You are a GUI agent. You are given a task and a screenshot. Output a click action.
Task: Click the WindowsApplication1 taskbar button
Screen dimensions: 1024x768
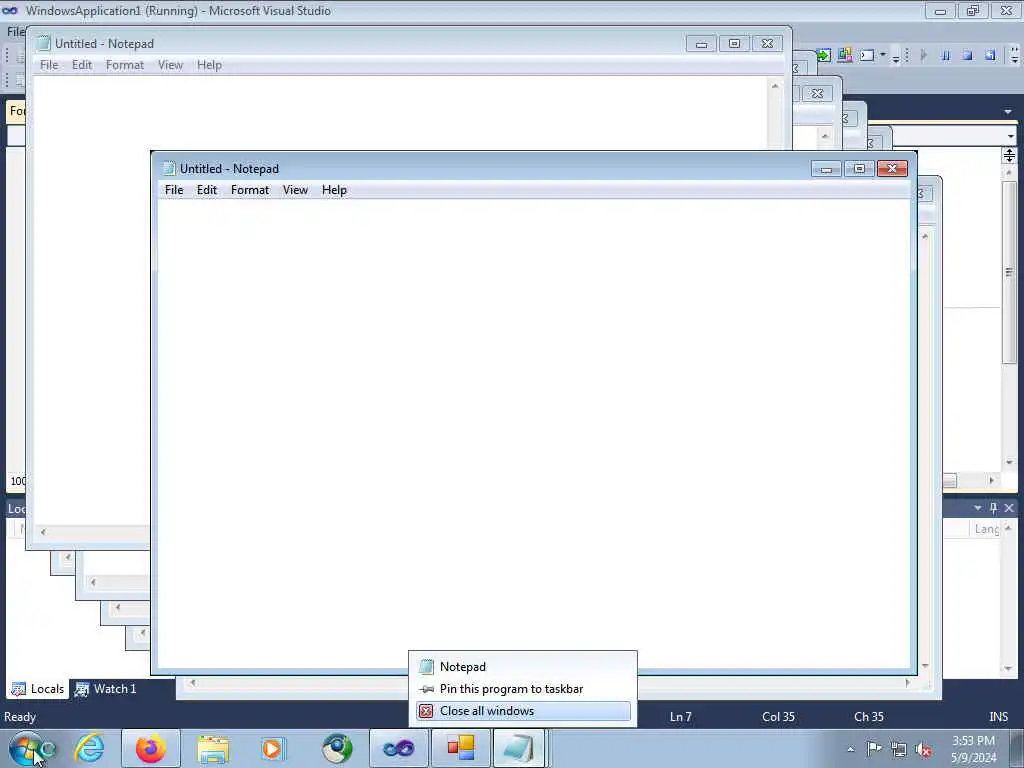(x=460, y=748)
